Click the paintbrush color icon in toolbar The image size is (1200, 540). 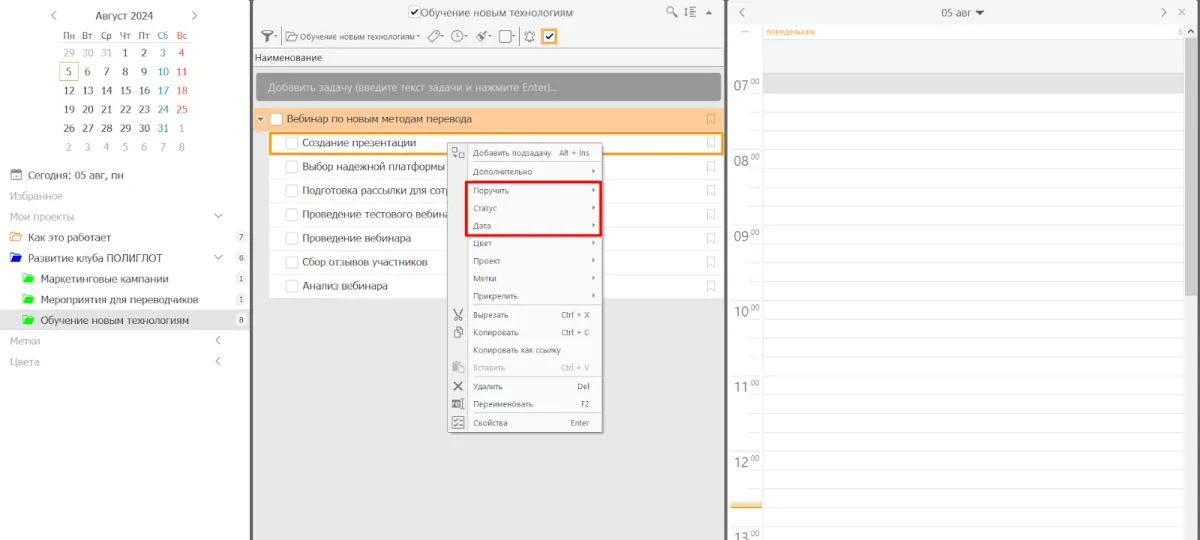[x=482, y=36]
